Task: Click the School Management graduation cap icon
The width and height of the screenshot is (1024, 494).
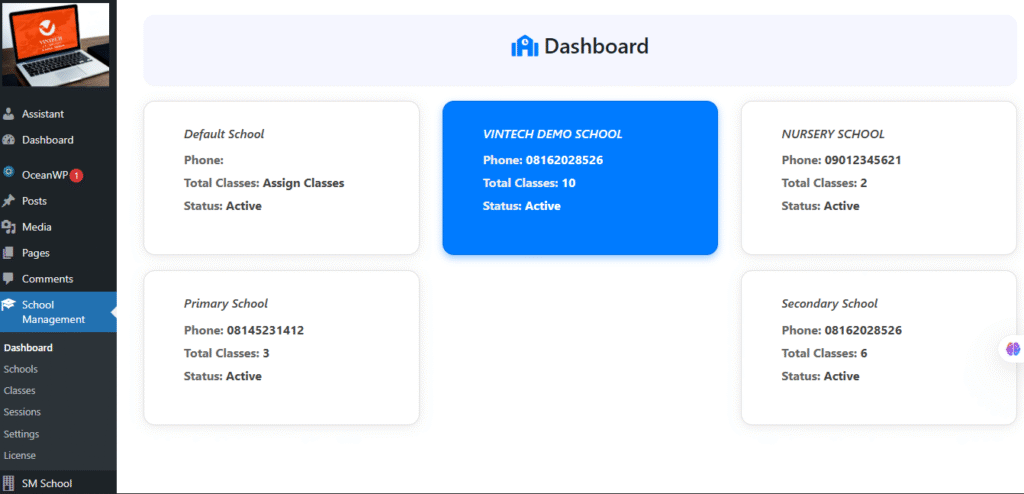Action: coord(9,306)
